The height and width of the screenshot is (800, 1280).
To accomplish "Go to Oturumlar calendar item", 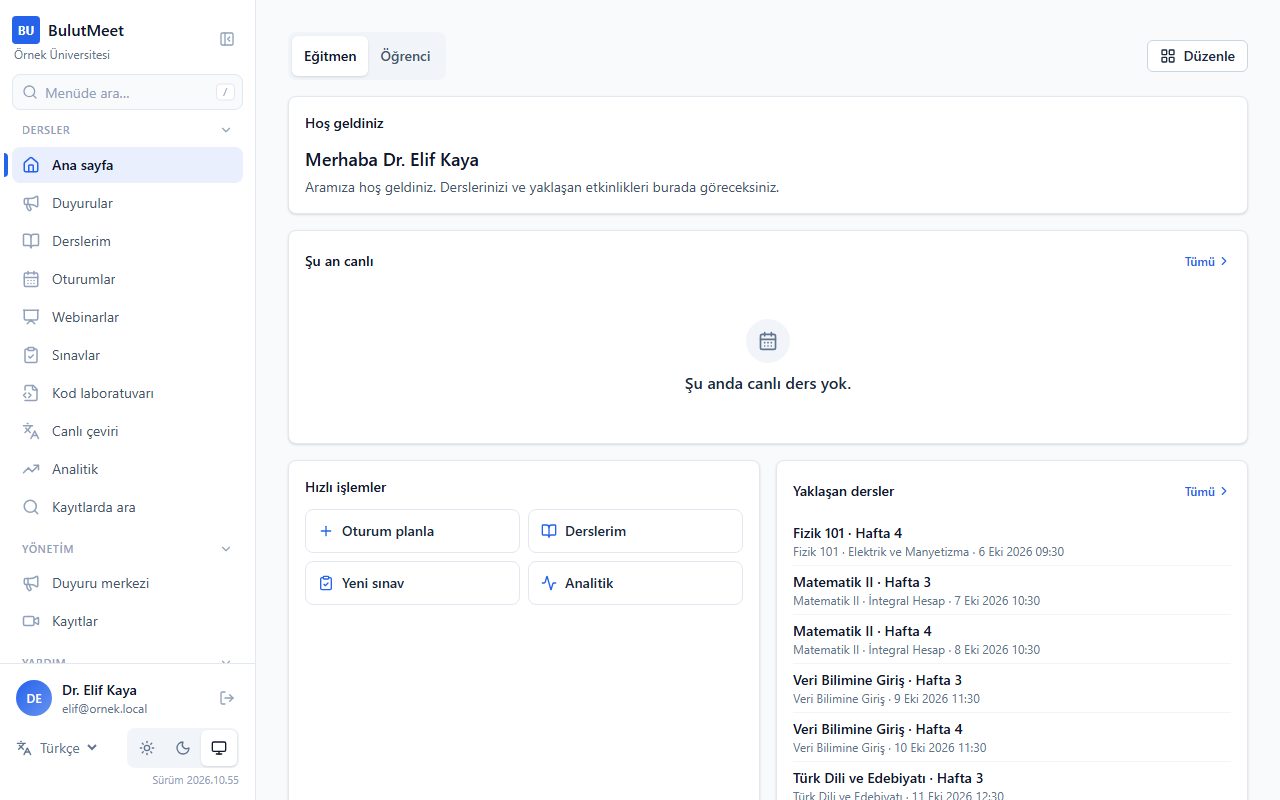I will (127, 279).
